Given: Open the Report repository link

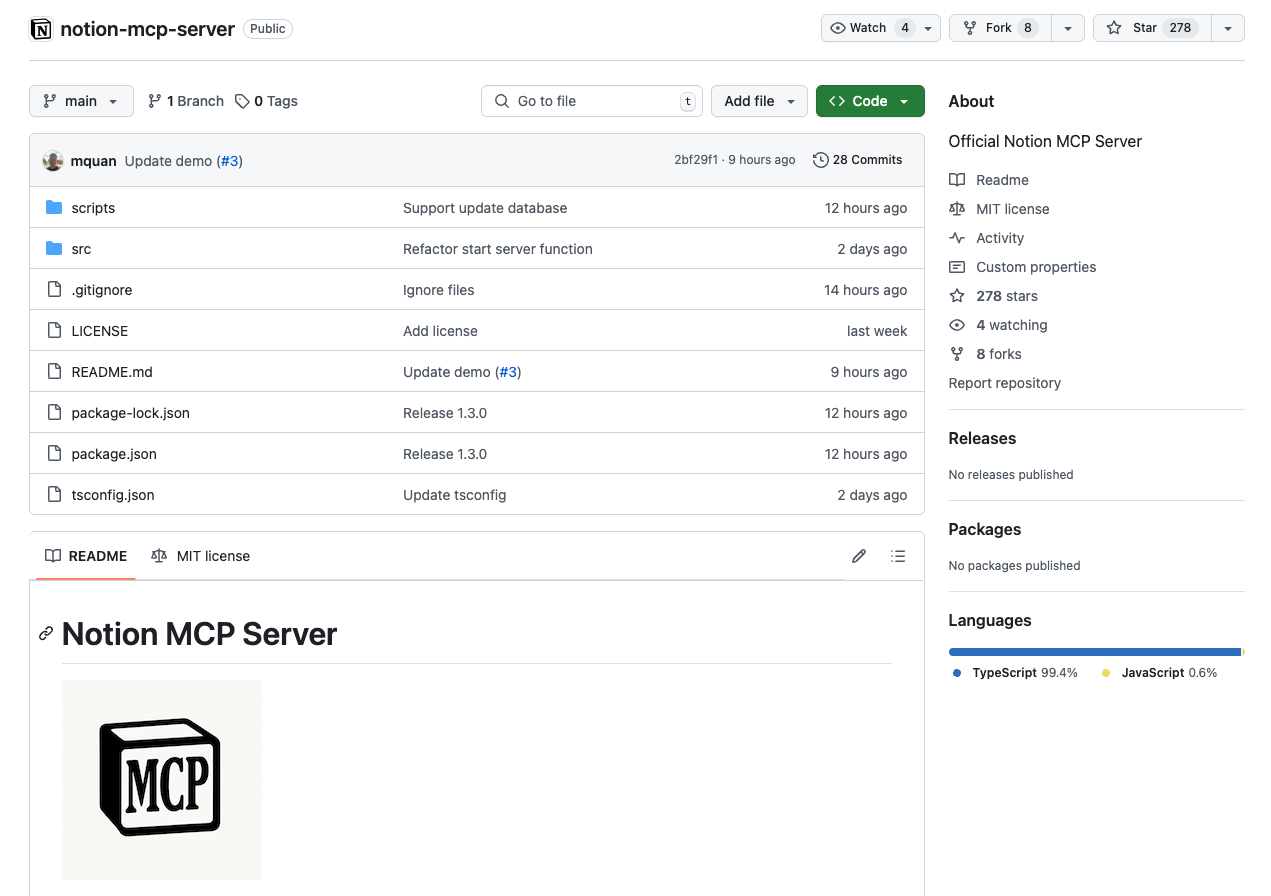Looking at the screenshot, I should click(x=1004, y=383).
